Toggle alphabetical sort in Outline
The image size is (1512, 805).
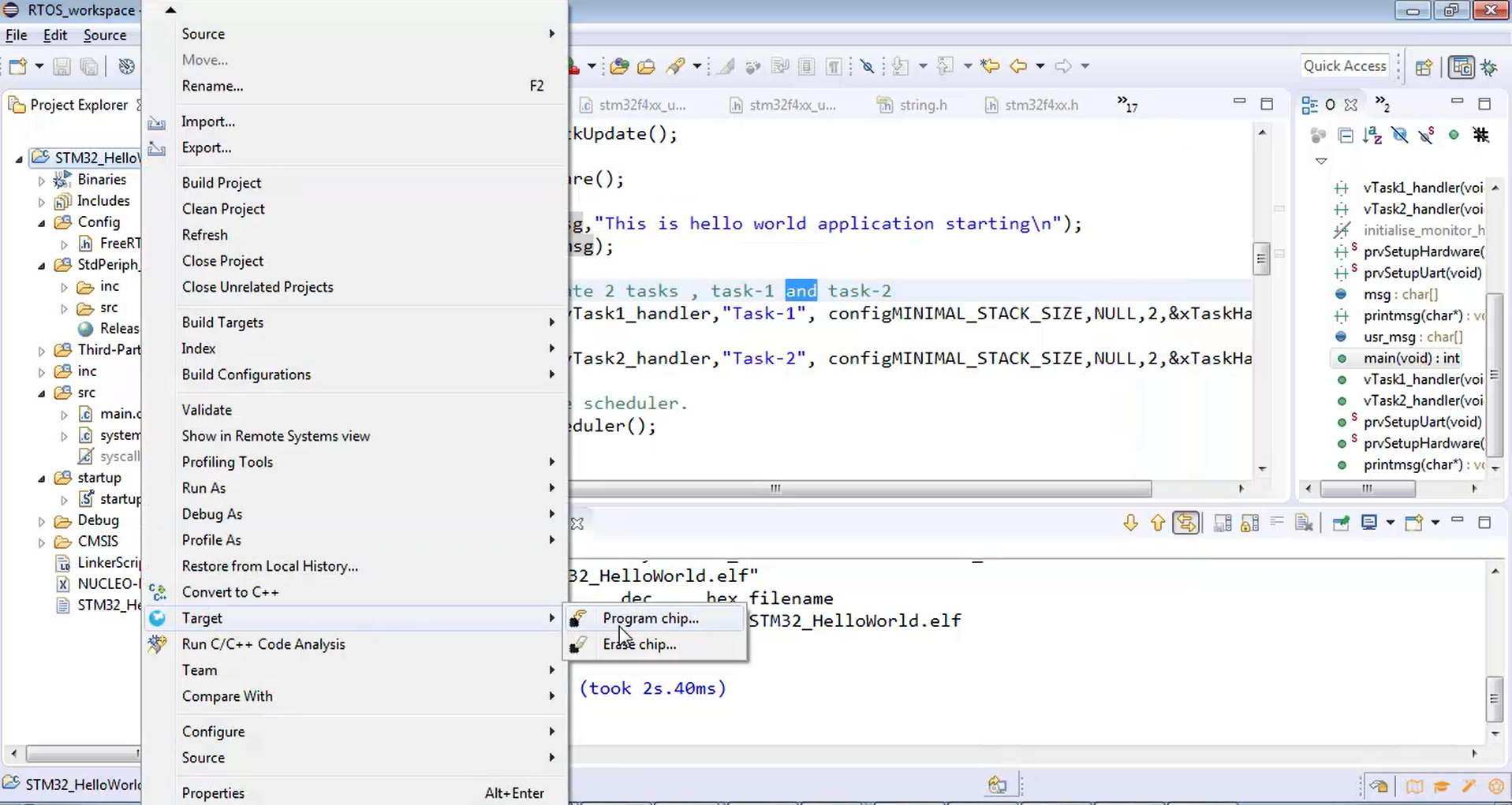(1372, 136)
